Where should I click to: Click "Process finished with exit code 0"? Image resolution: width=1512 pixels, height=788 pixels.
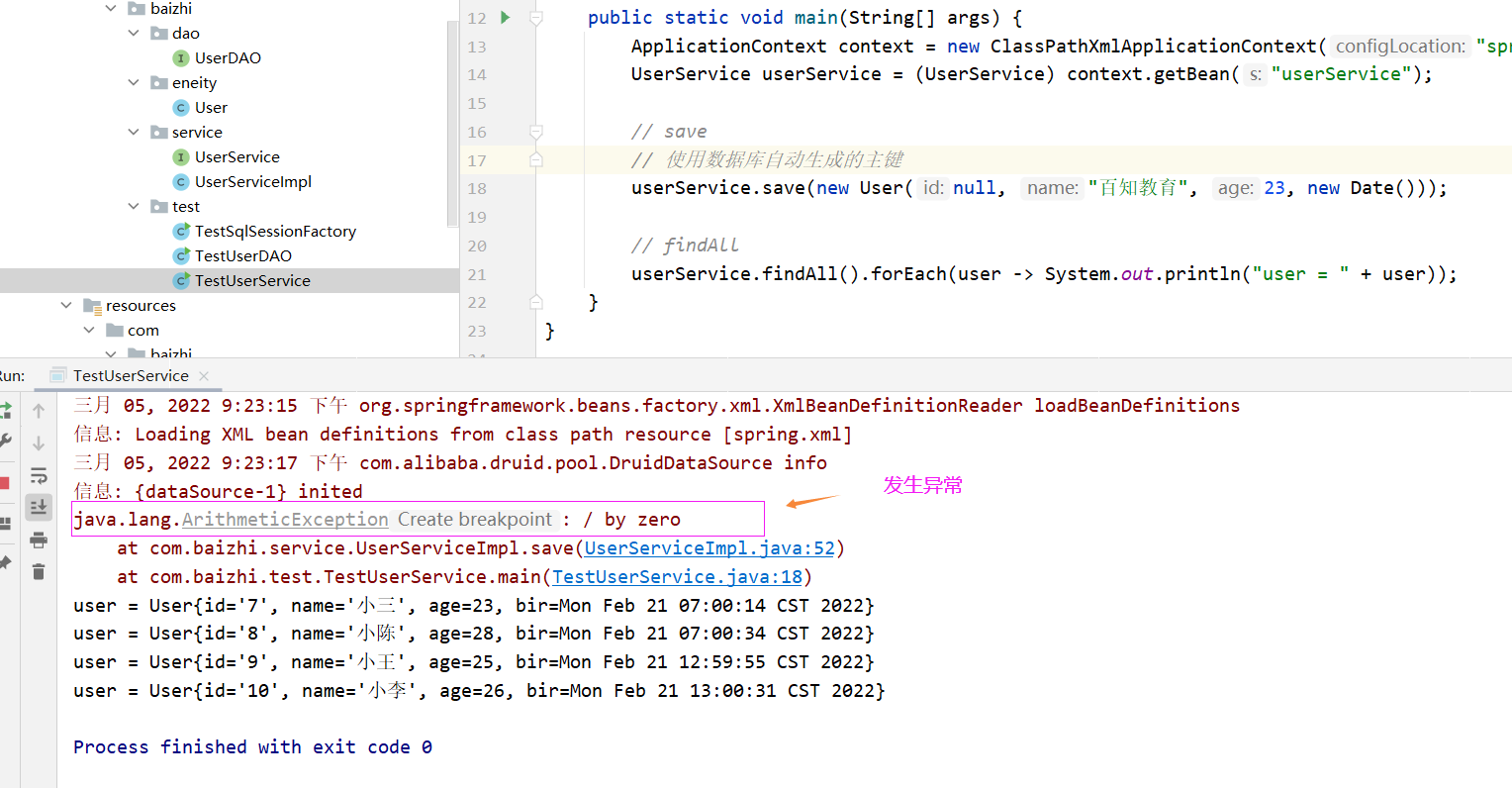[252, 747]
